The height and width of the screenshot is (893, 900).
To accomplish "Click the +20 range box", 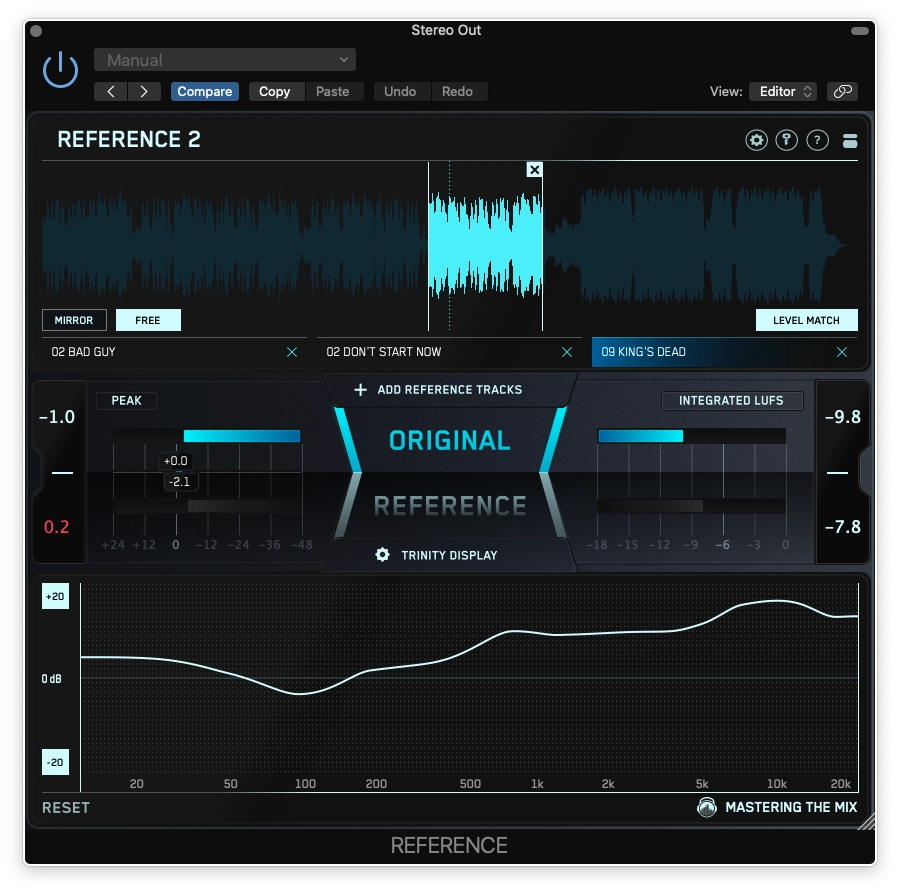I will (x=55, y=596).
